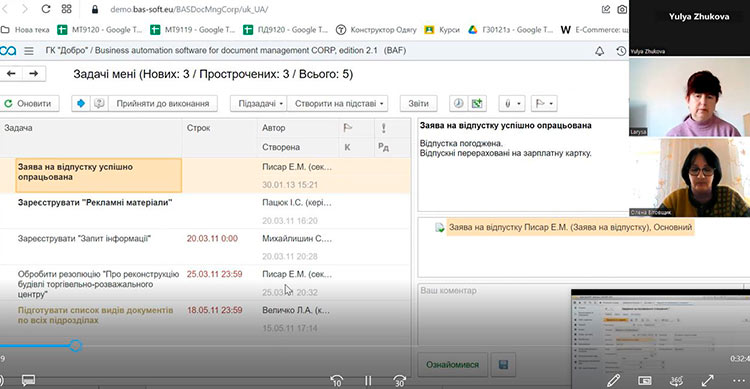
Task: Open the browser tab overview grid icon
Action: [x=66, y=9]
